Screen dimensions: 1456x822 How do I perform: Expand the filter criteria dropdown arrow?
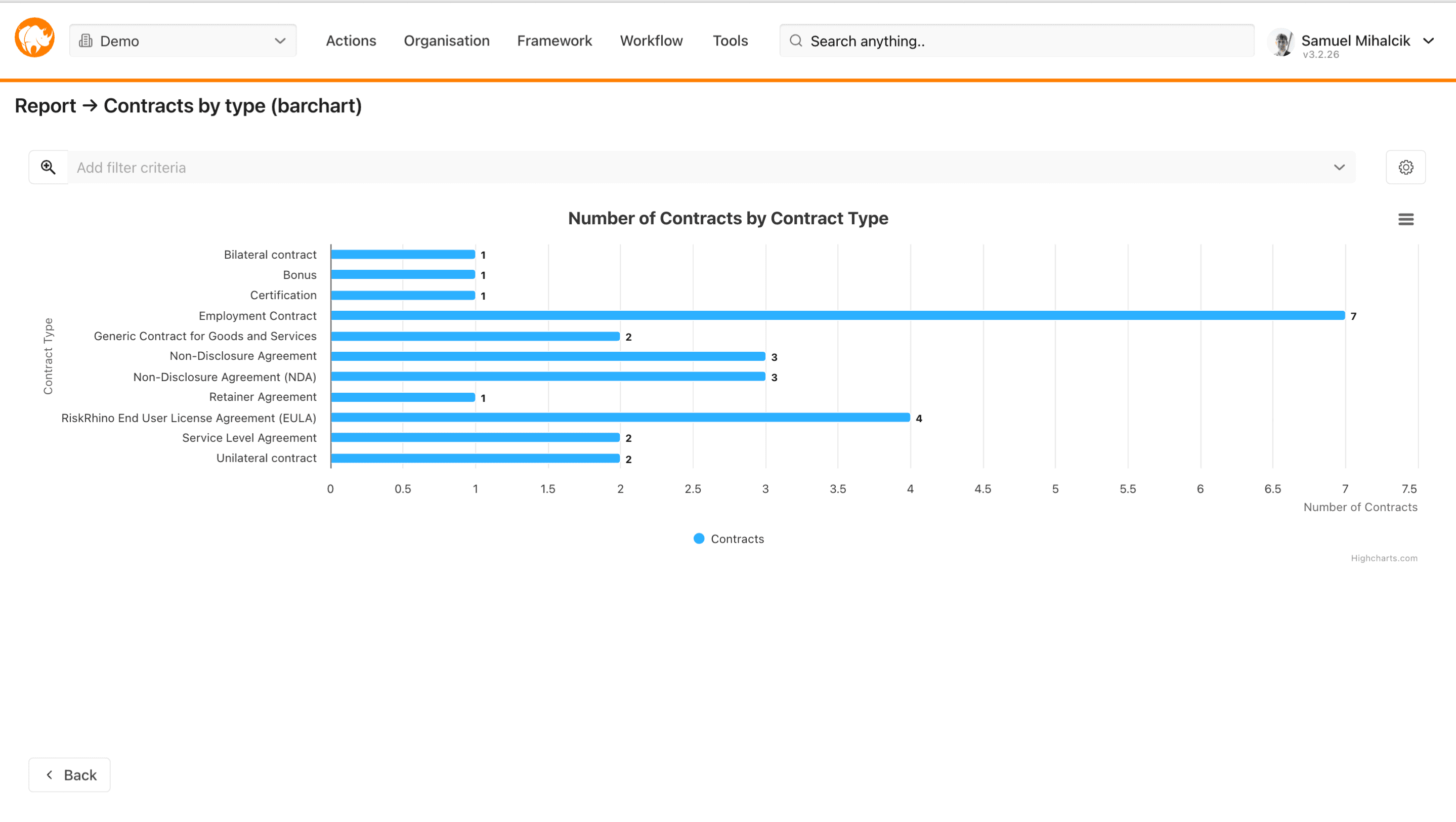[x=1339, y=168]
